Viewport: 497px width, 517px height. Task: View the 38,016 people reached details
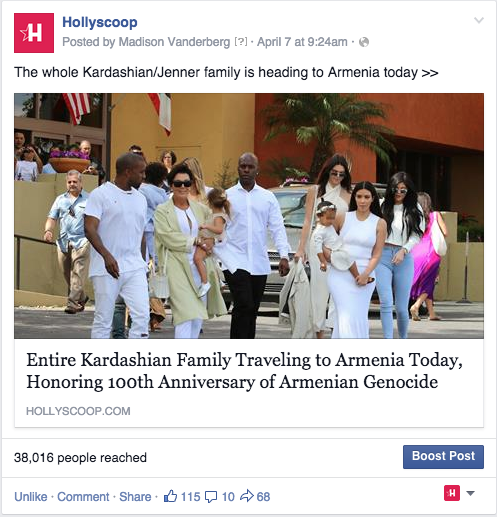point(80,458)
